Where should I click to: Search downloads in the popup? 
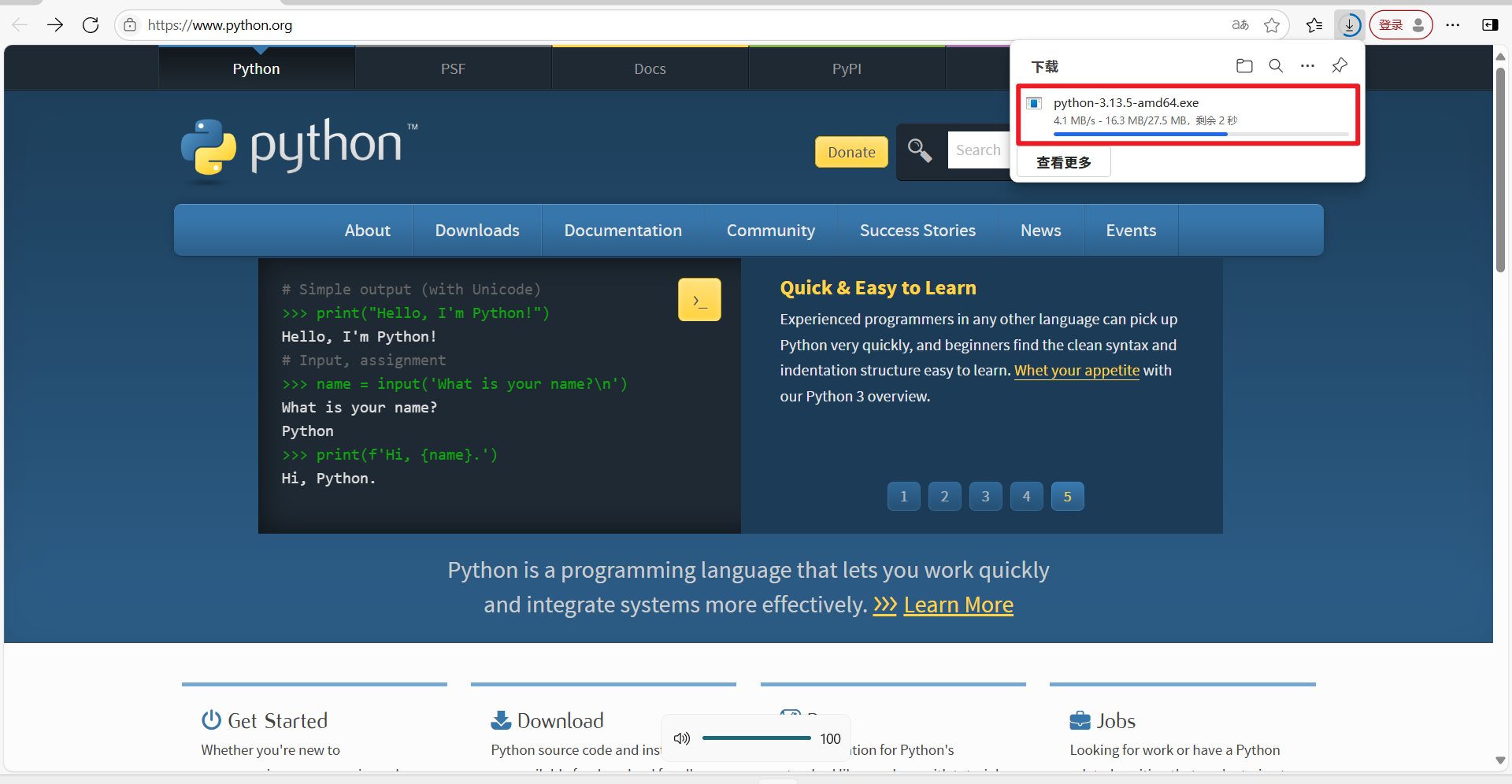(x=1276, y=66)
